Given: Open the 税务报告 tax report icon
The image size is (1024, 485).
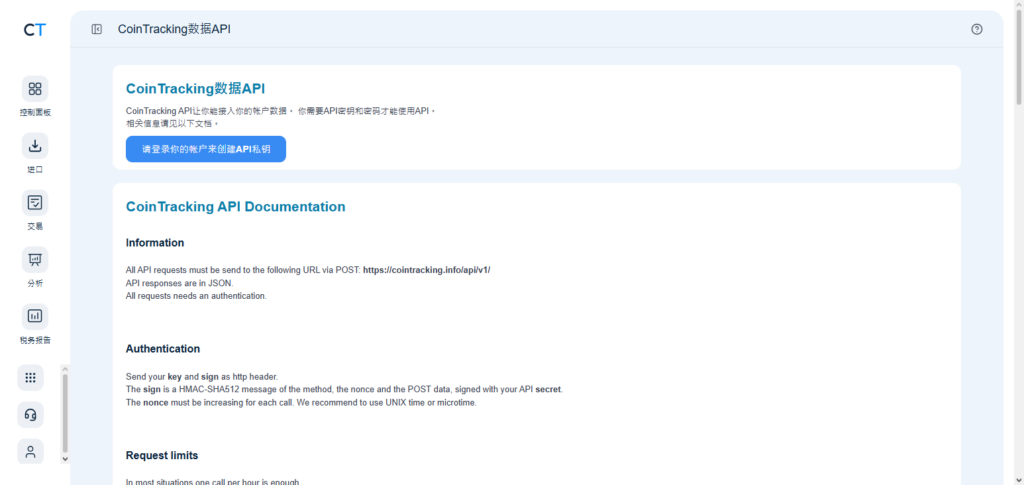Looking at the screenshot, I should (35, 317).
